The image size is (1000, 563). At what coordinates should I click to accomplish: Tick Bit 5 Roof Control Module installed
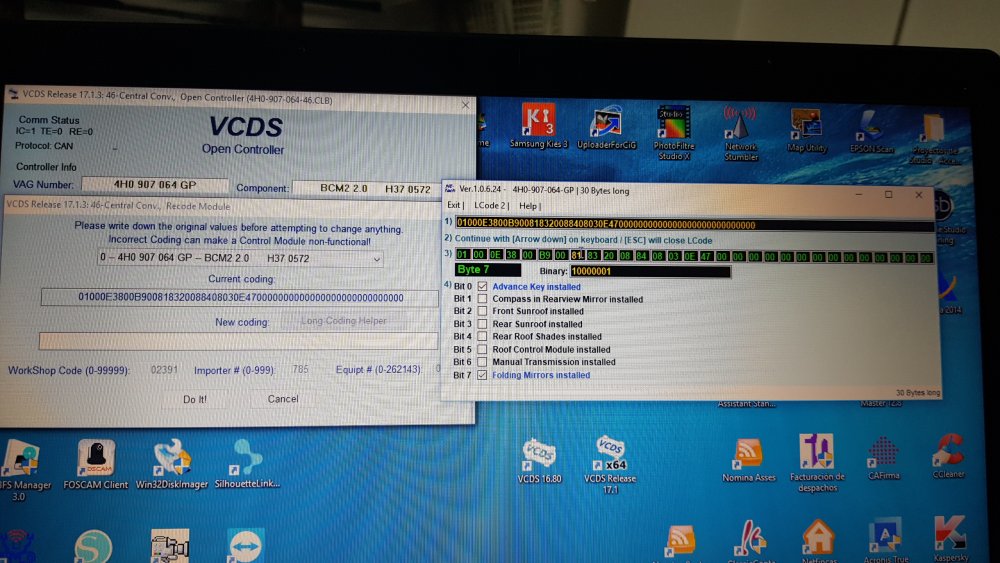[x=482, y=349]
